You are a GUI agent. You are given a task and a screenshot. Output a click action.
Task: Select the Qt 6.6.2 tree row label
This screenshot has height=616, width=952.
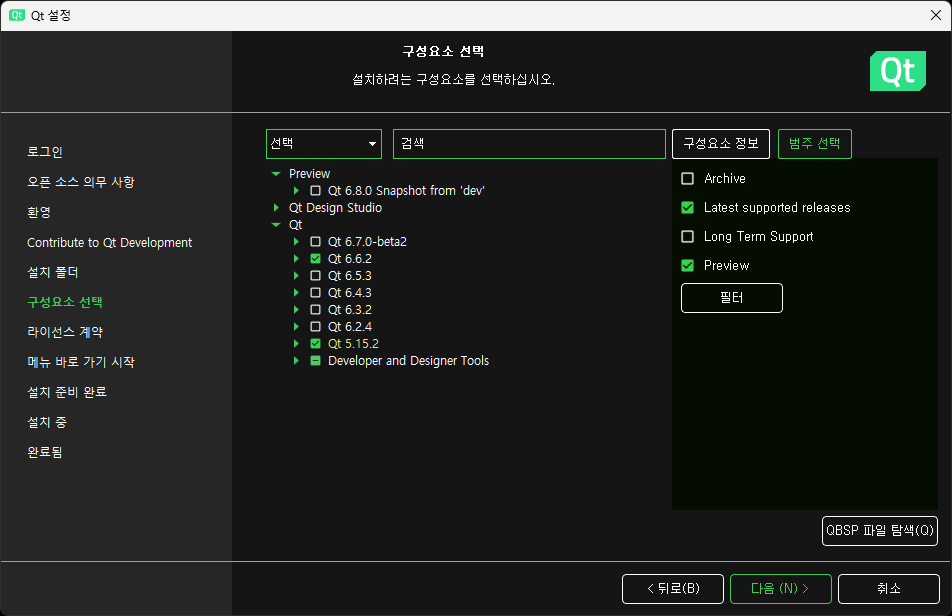tap(350, 259)
